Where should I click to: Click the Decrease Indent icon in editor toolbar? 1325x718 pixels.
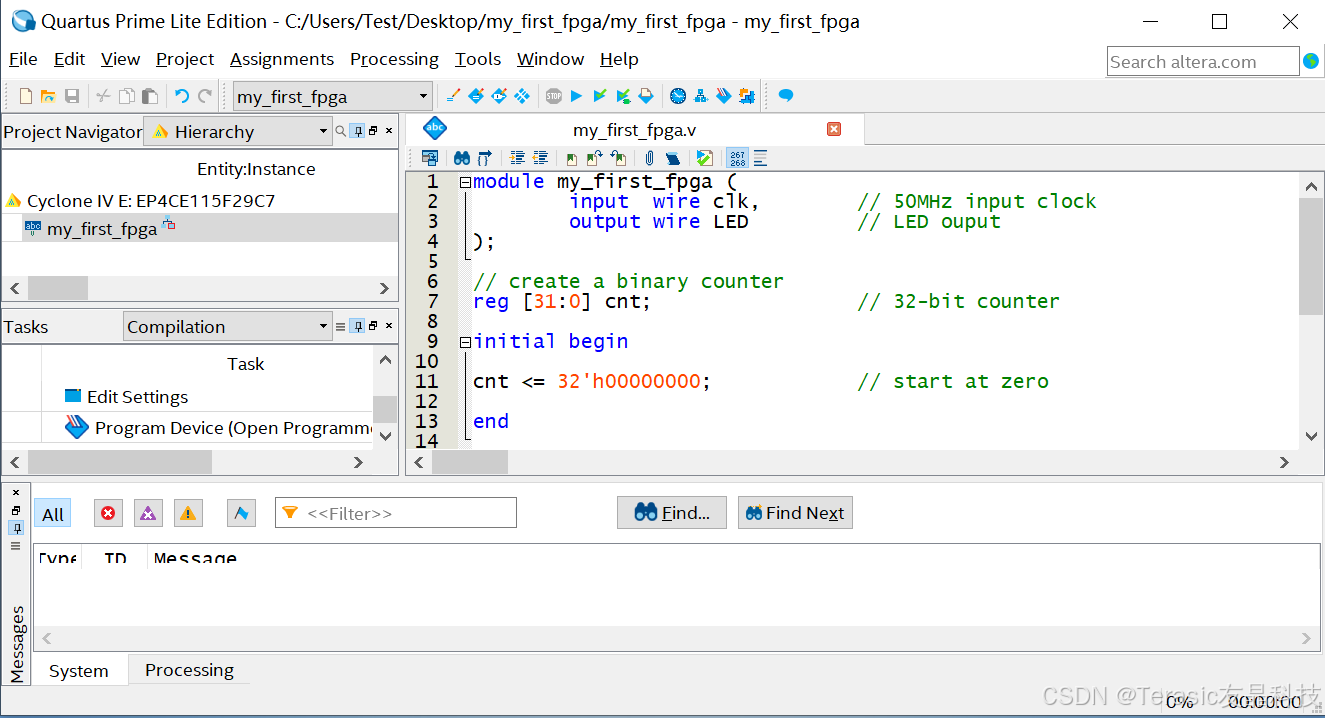pos(540,158)
